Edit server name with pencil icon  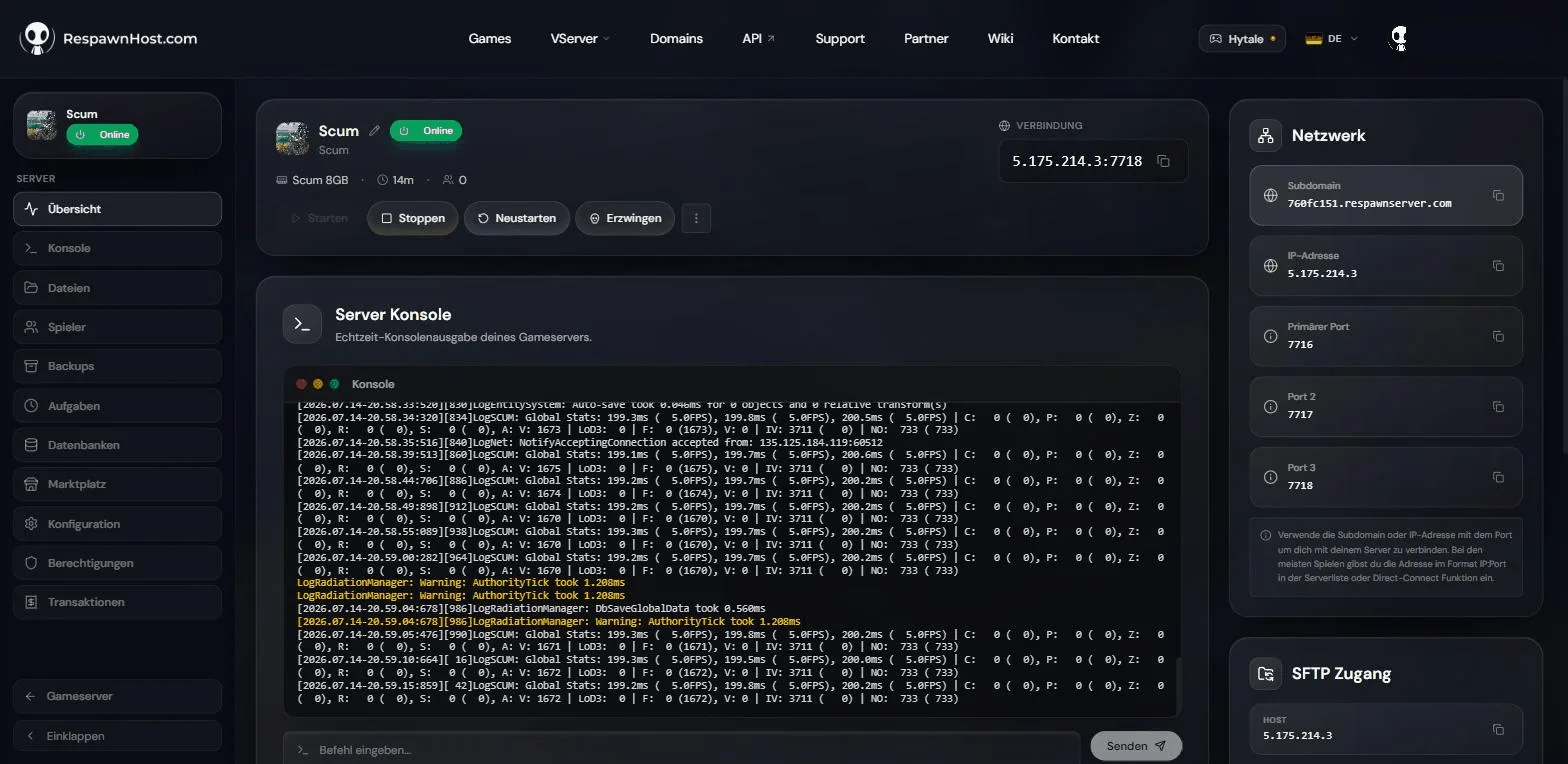point(374,131)
